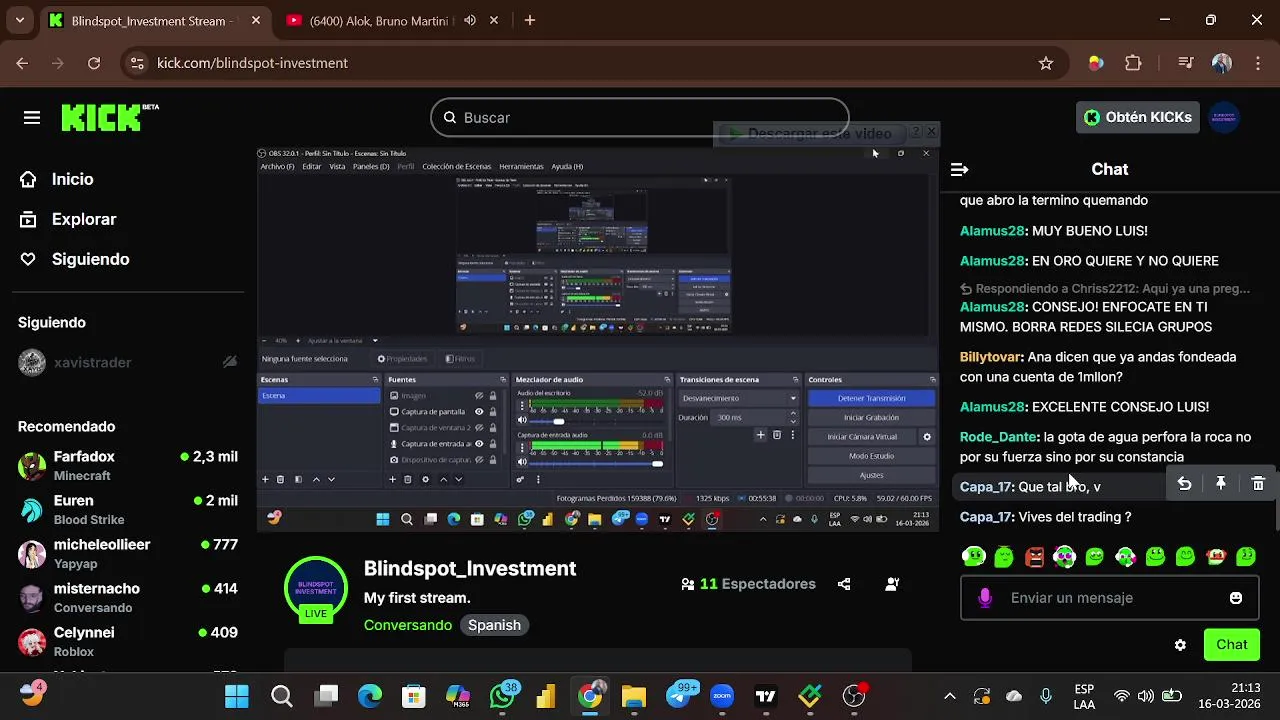Click the Obtén KICKs button
1280x720 pixels.
[x=1137, y=117]
